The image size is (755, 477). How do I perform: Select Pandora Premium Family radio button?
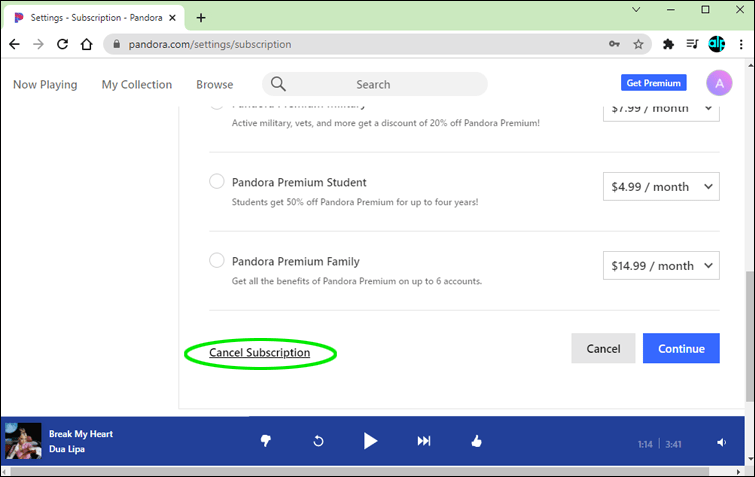pos(217,260)
